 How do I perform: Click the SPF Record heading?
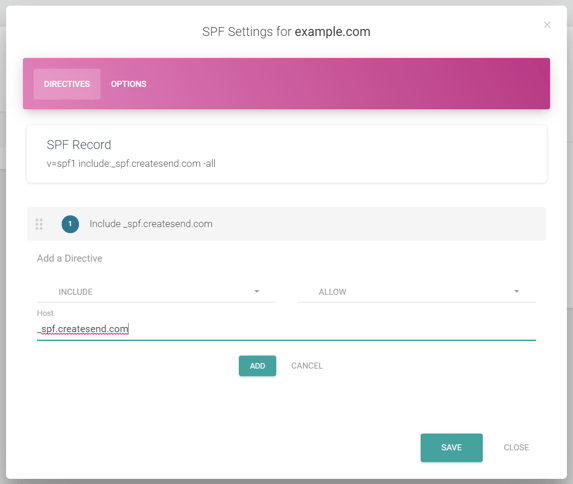click(x=79, y=145)
